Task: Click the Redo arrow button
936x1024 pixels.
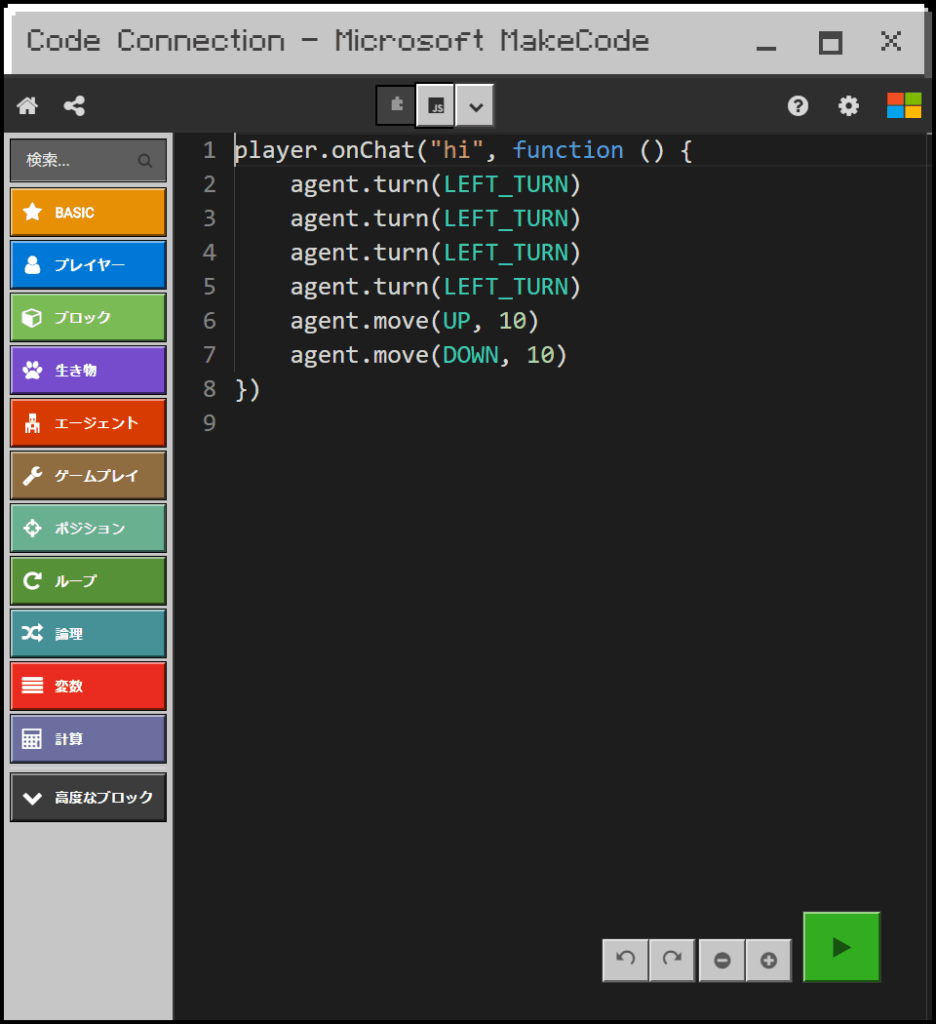Action: click(x=673, y=959)
